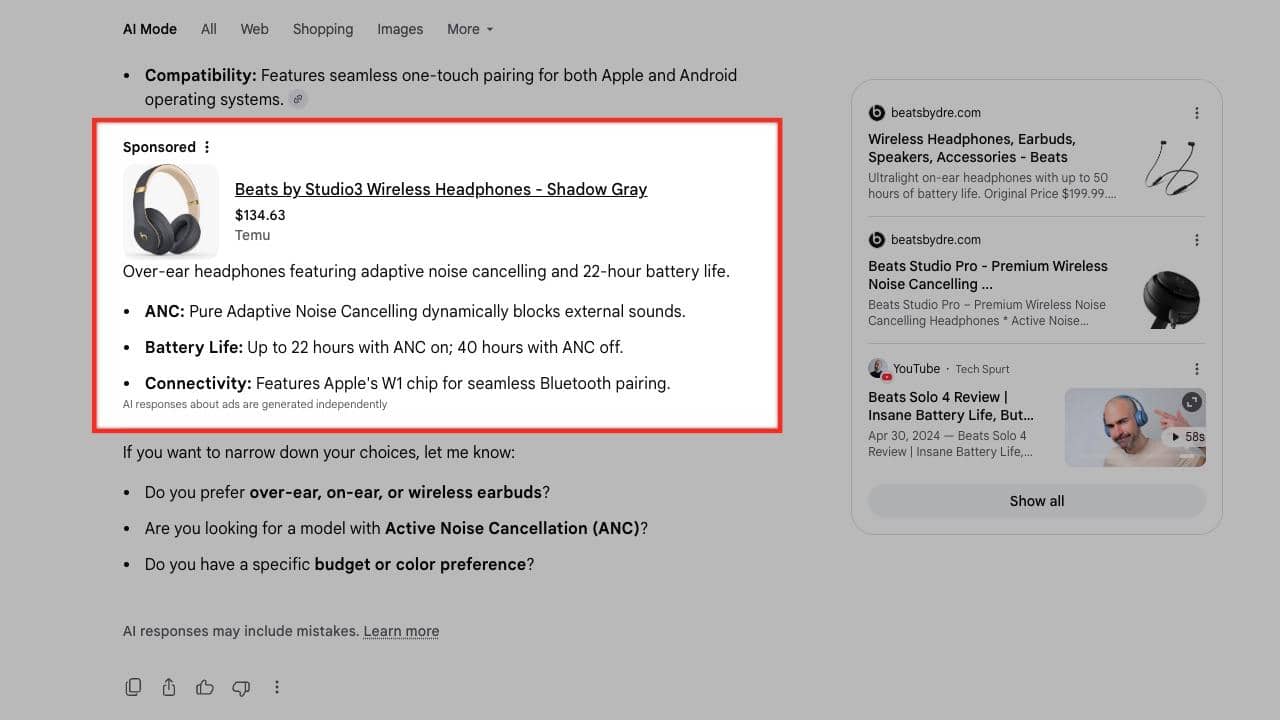Open the Beats by Studio3 Wireless Headphones link
The width and height of the screenshot is (1280, 720).
click(x=441, y=189)
